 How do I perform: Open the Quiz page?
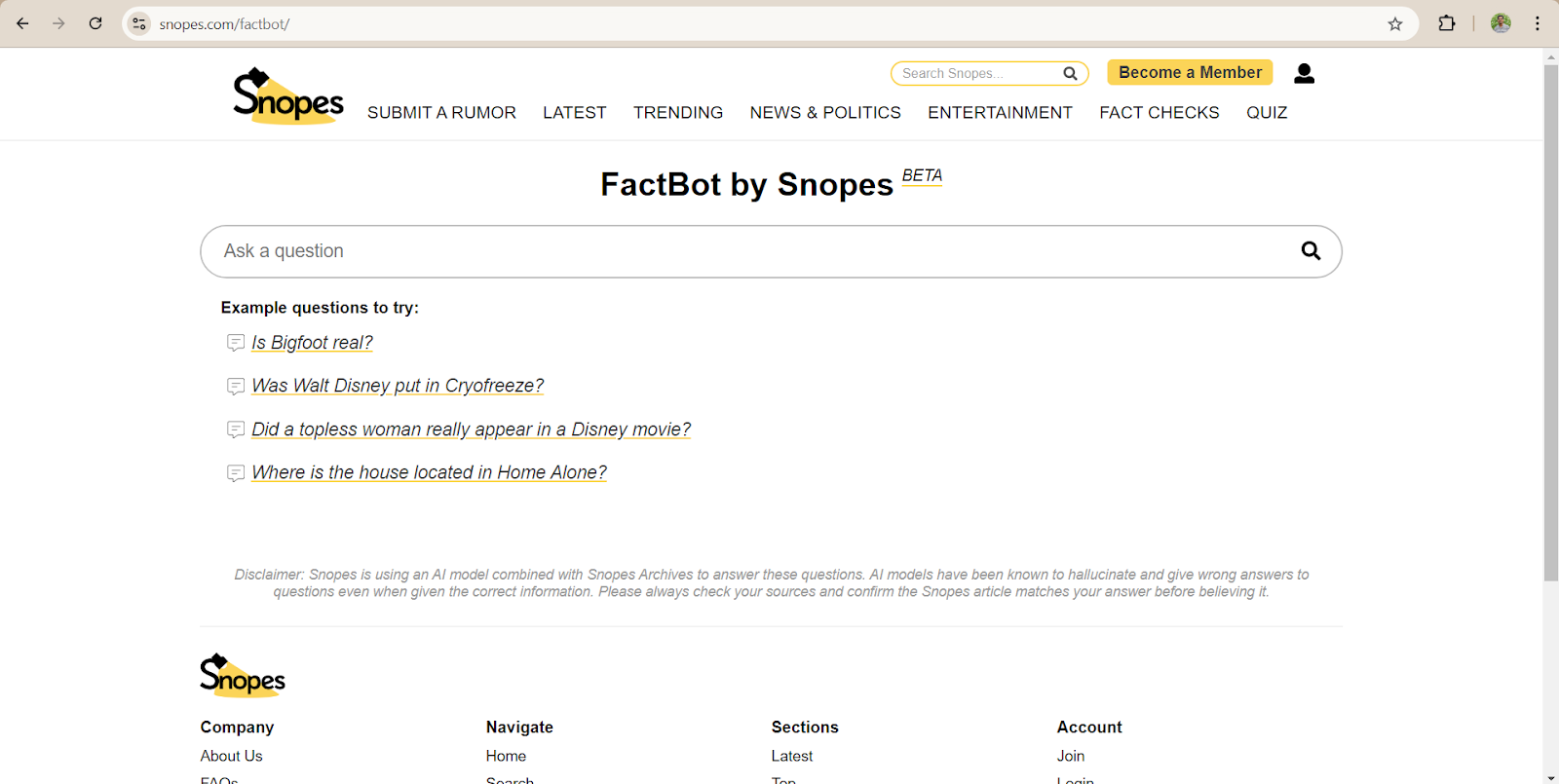point(1267,113)
